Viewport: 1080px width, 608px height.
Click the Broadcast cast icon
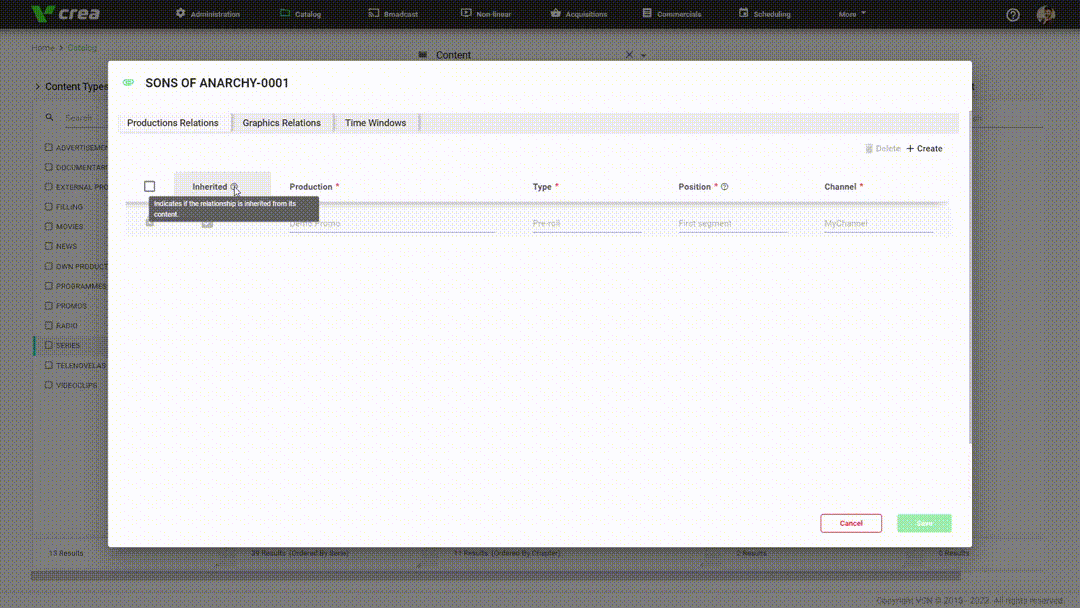pyautogui.click(x=373, y=13)
